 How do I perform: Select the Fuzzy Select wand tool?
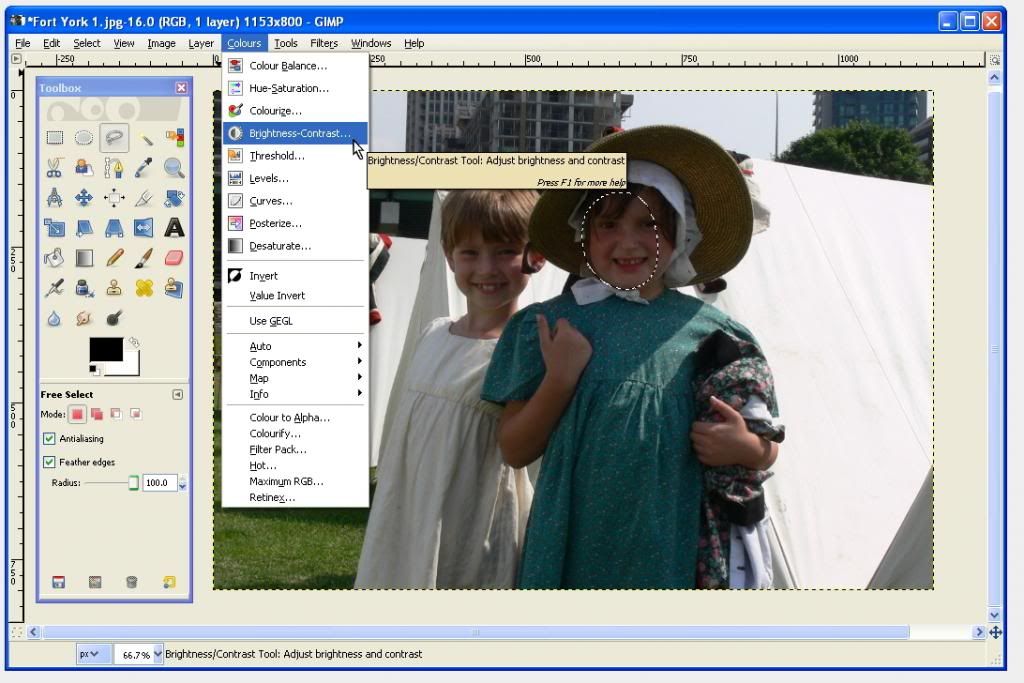point(144,138)
